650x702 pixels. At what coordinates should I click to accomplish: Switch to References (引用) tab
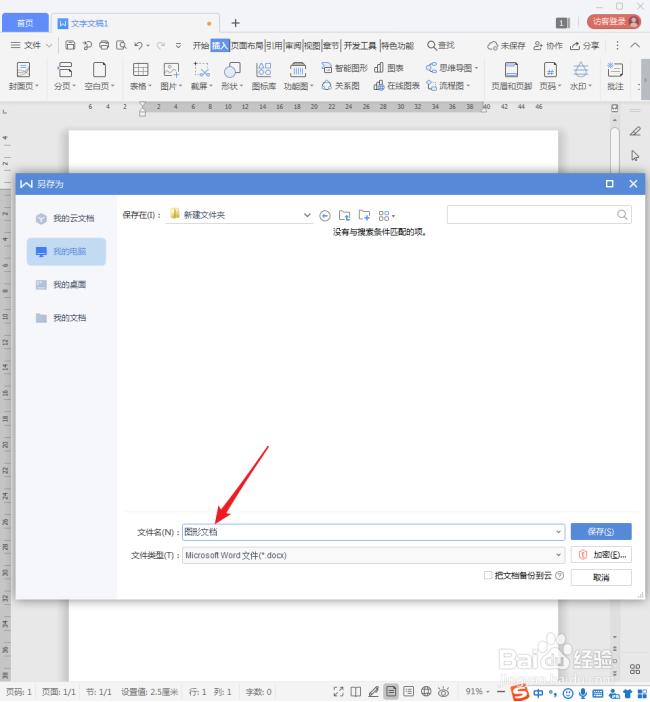274,45
